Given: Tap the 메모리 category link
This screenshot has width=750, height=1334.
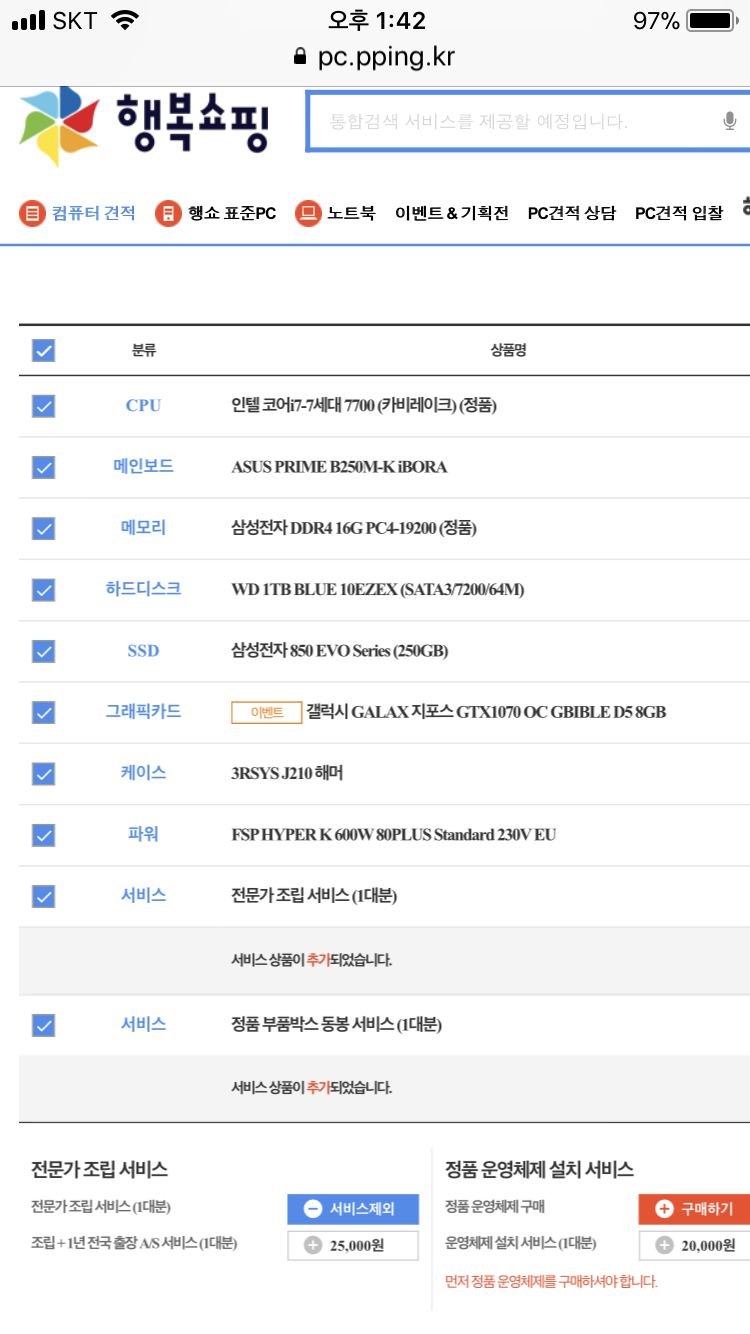Looking at the screenshot, I should [143, 528].
